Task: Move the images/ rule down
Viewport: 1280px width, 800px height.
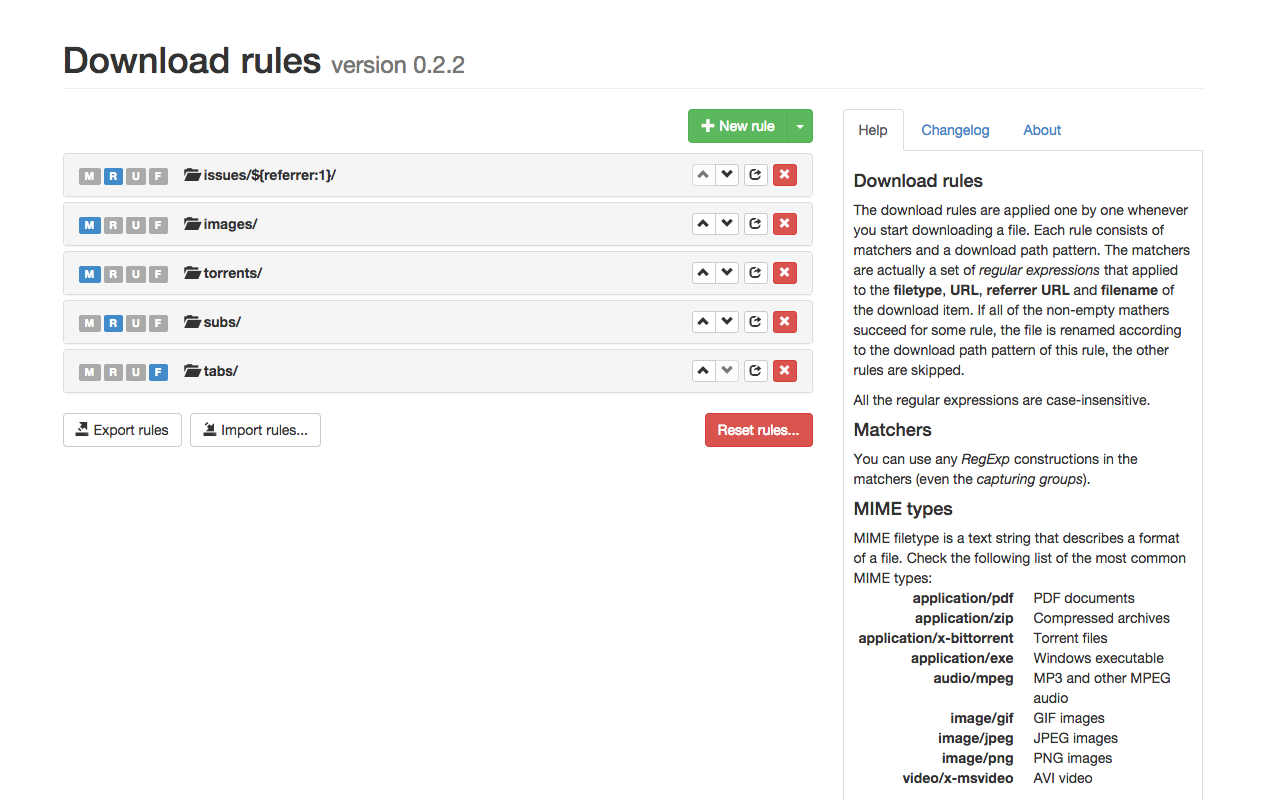Action: tap(727, 223)
